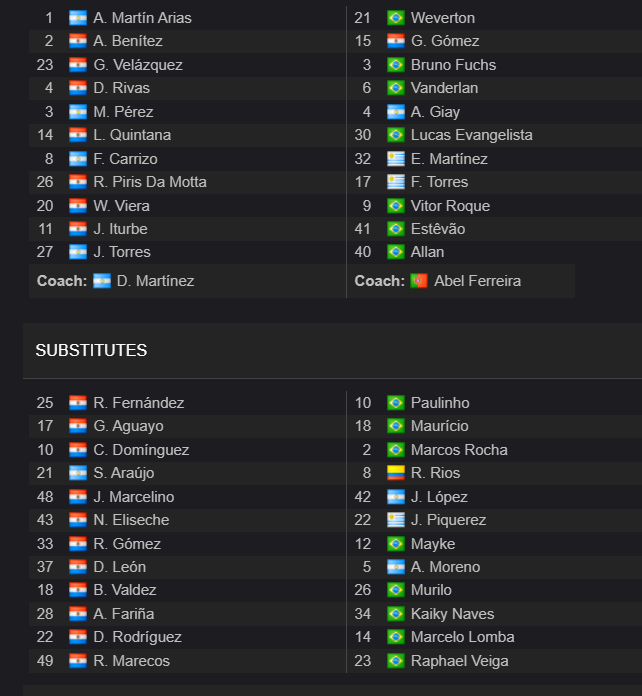Open player Vitor Roque
This screenshot has width=642, height=696.
coord(450,206)
